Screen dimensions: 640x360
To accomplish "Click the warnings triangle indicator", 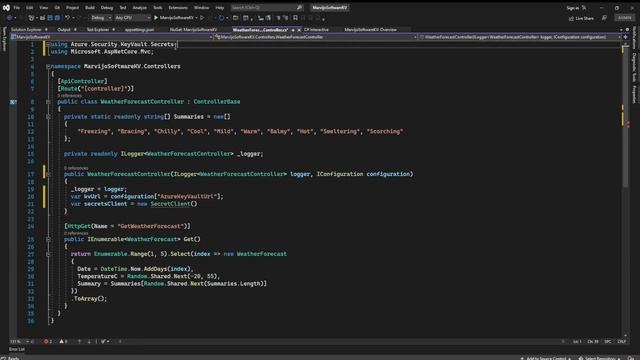I will click(61, 342).
